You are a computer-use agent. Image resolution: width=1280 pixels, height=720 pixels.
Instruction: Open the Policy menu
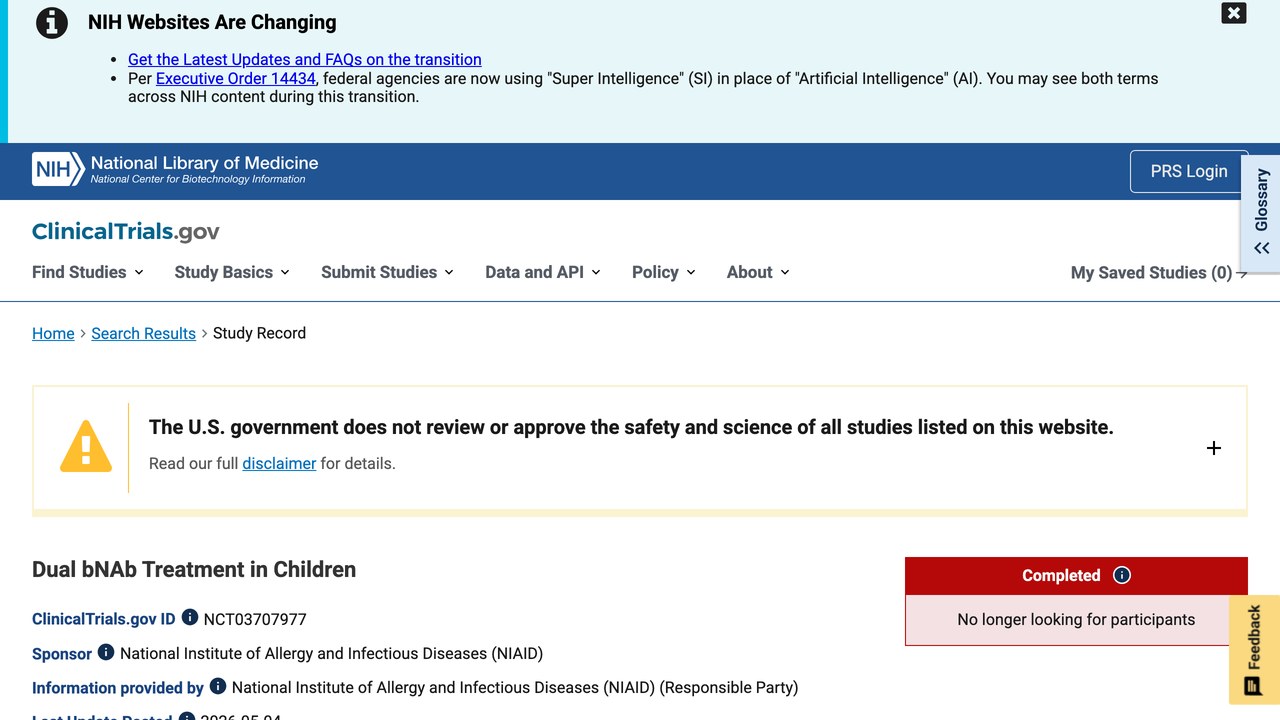(x=664, y=272)
